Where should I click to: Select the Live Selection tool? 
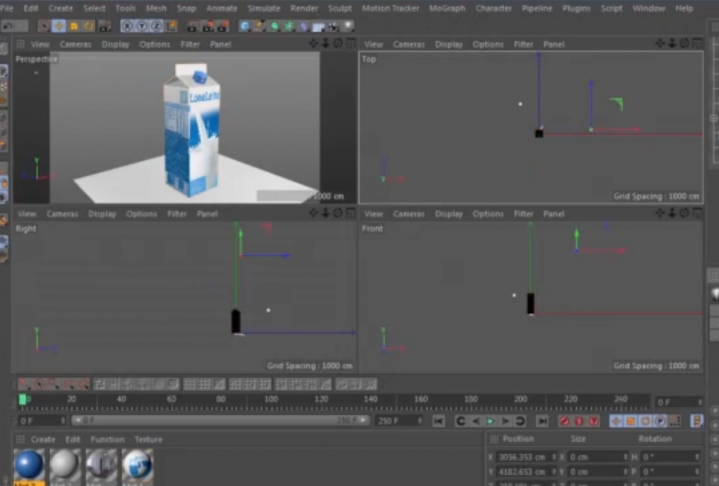pyautogui.click(x=44, y=26)
